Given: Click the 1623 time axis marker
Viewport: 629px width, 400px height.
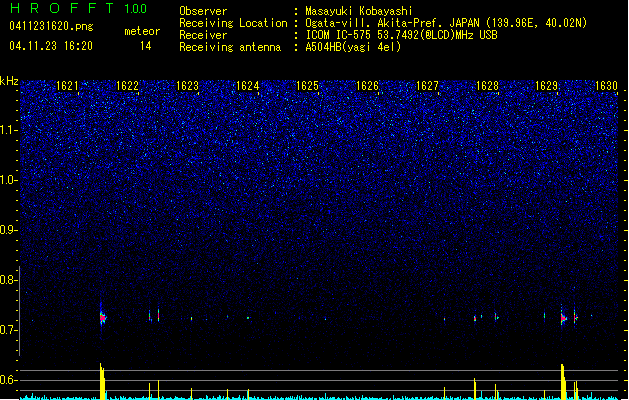Looking at the screenshot, I should pyautogui.click(x=187, y=86).
